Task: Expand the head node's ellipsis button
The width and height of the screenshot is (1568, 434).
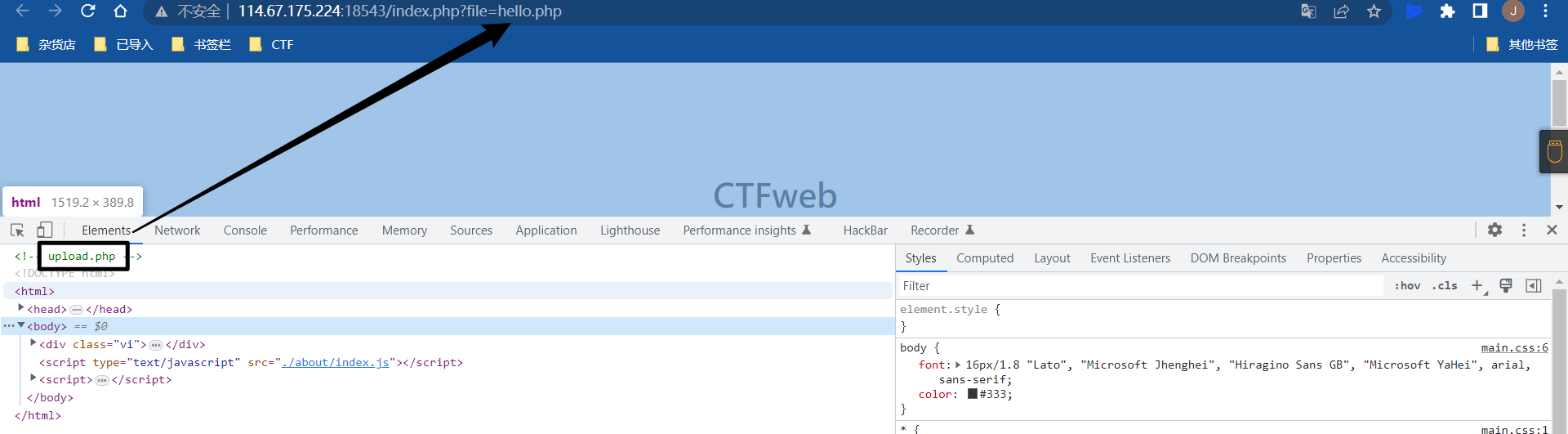Action: click(x=76, y=310)
